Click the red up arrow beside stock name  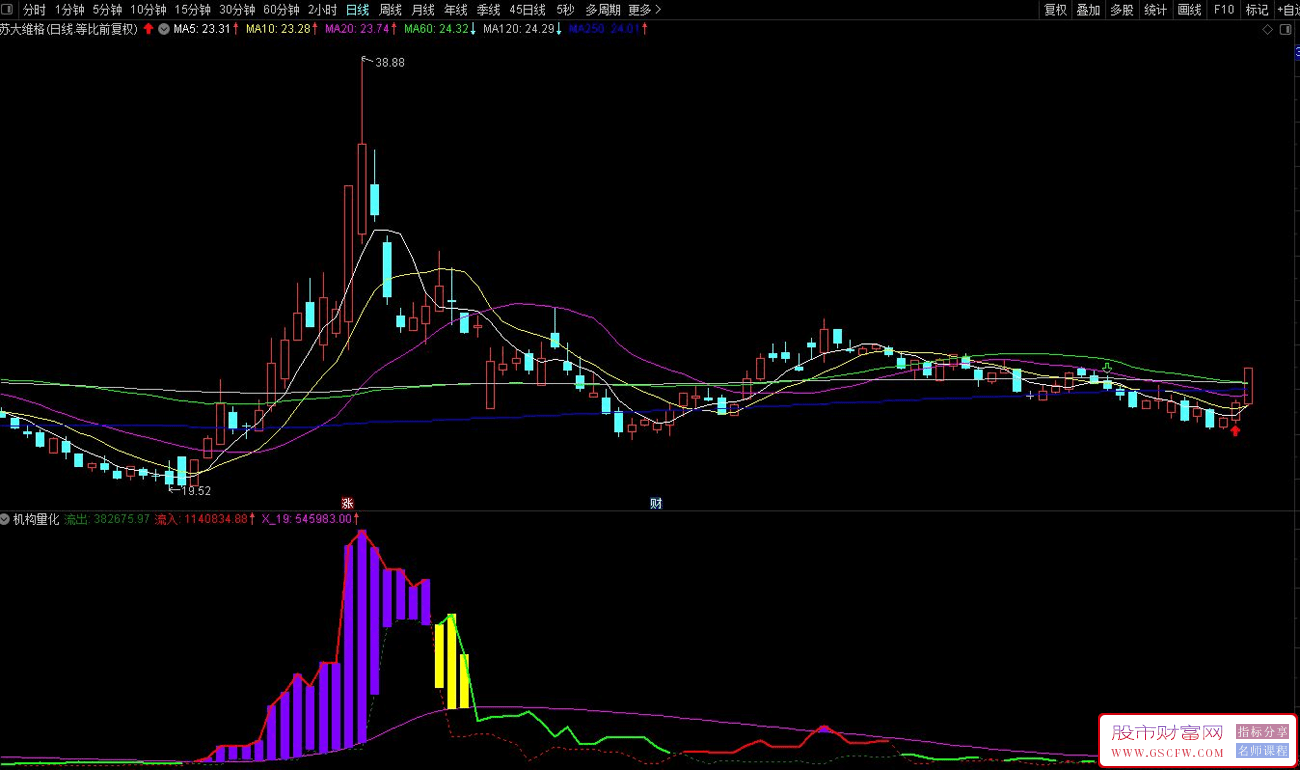tap(149, 29)
